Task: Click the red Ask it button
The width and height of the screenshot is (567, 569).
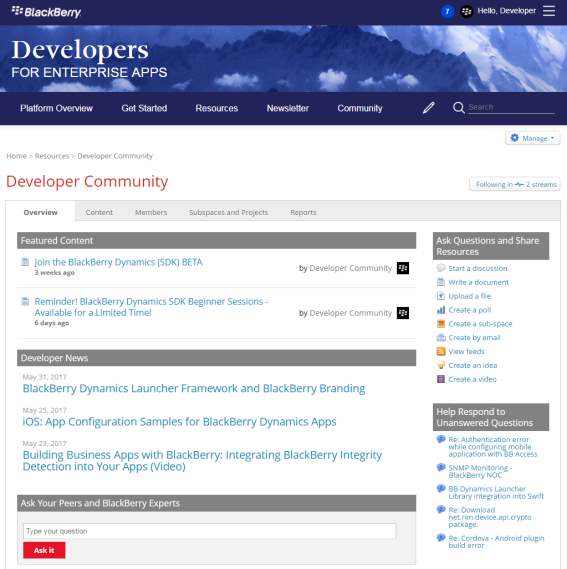Action: [x=44, y=550]
